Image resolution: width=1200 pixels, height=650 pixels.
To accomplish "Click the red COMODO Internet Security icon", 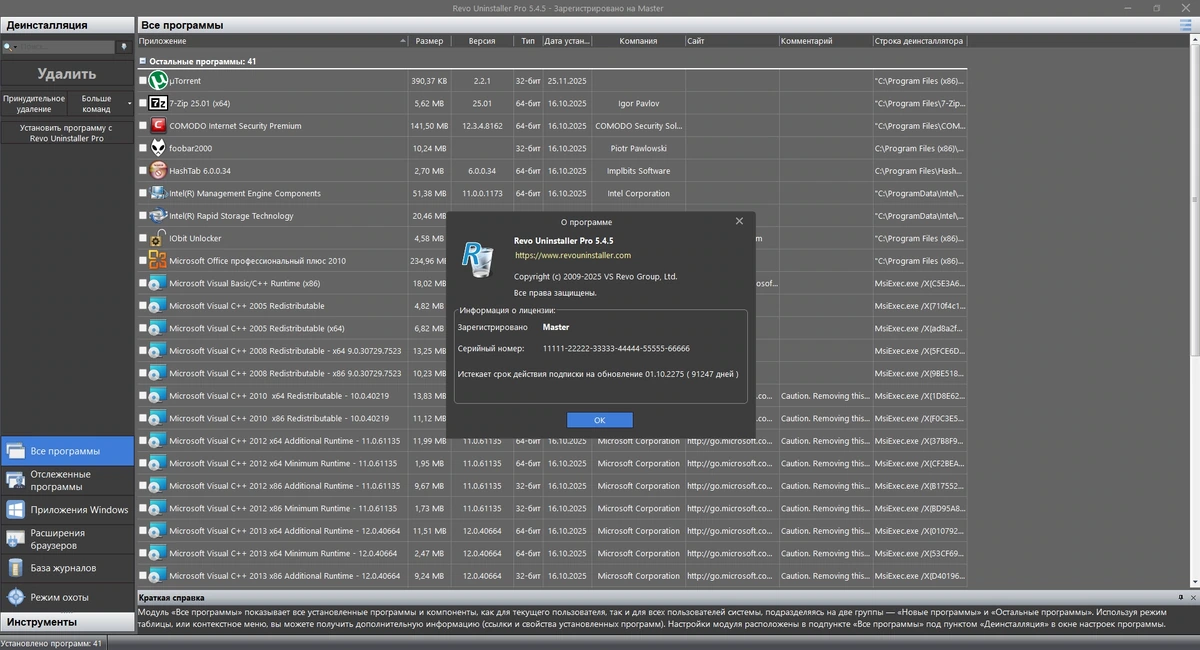I will [157, 126].
